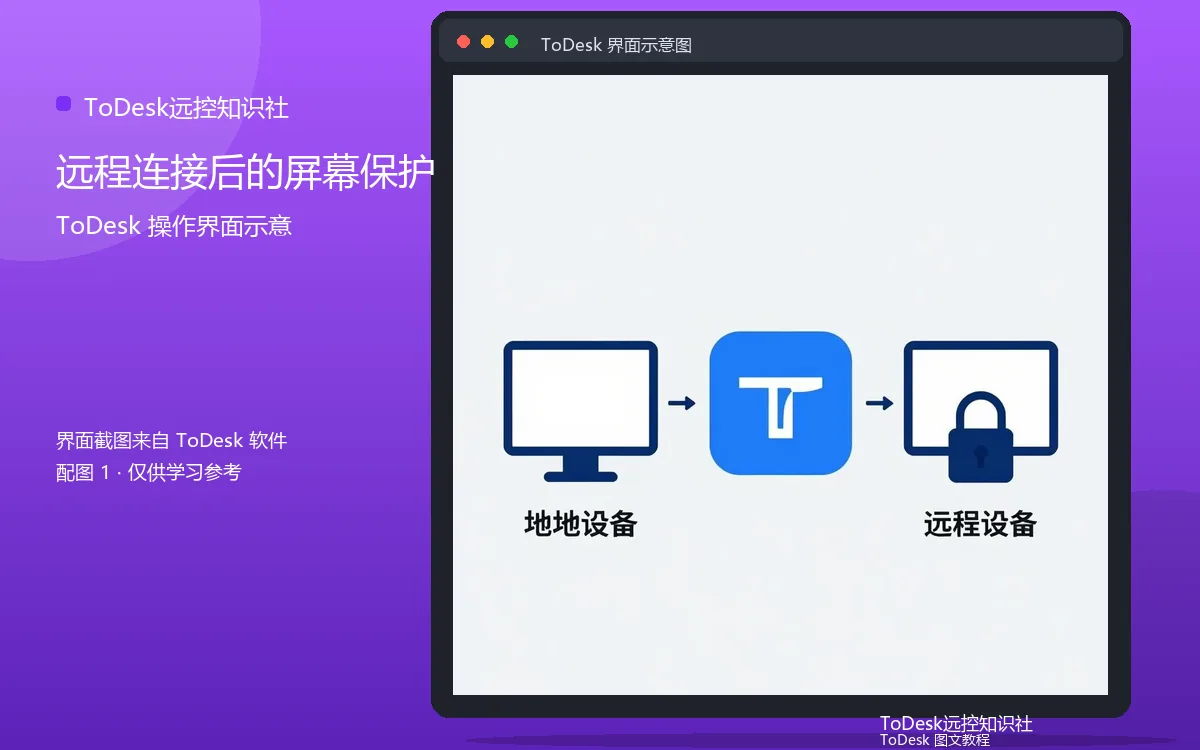The height and width of the screenshot is (750, 1200).
Task: Click the green maximize window dot
Action: [512, 42]
